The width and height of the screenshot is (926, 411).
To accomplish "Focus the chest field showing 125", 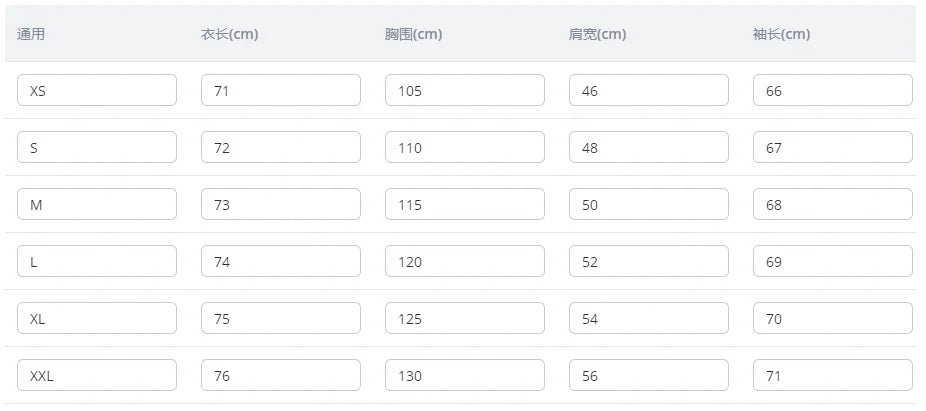I will 465,318.
